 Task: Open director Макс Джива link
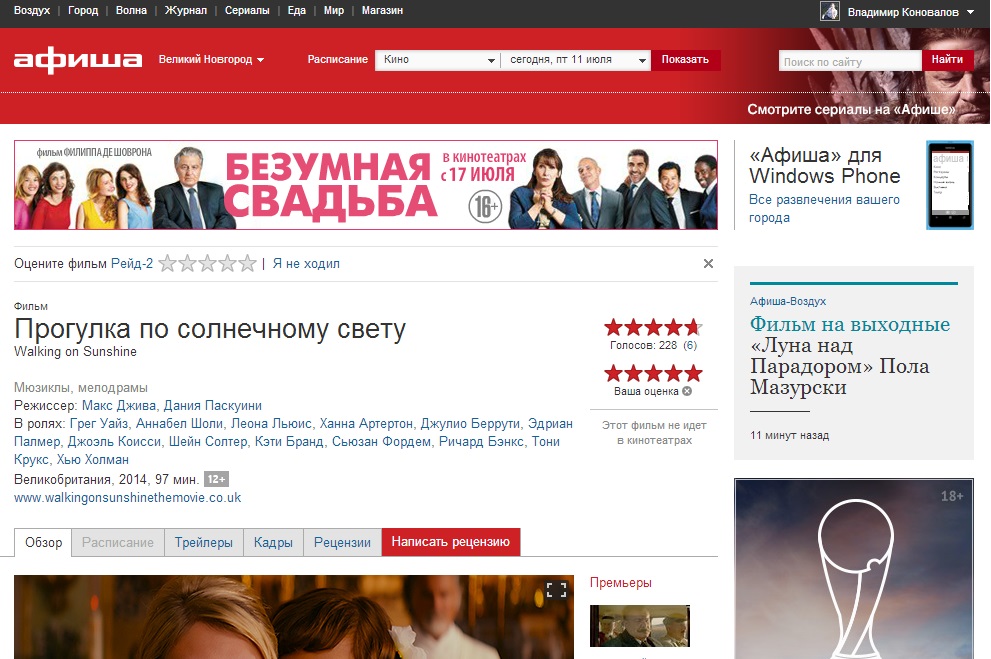point(119,406)
